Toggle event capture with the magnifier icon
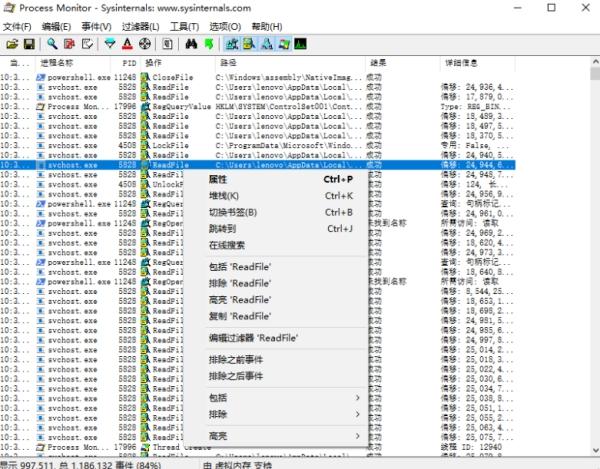Viewport: 600px width, 469px height. tap(52, 44)
